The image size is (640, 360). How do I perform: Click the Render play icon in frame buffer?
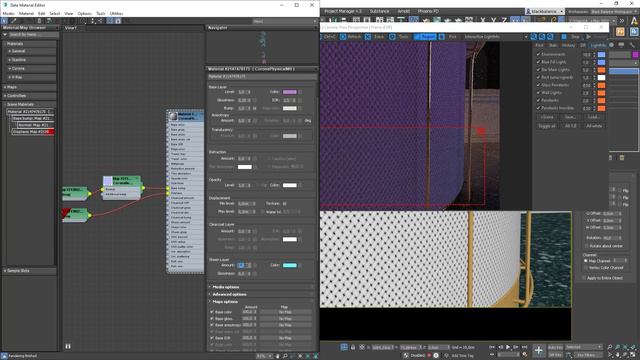pos(589,37)
